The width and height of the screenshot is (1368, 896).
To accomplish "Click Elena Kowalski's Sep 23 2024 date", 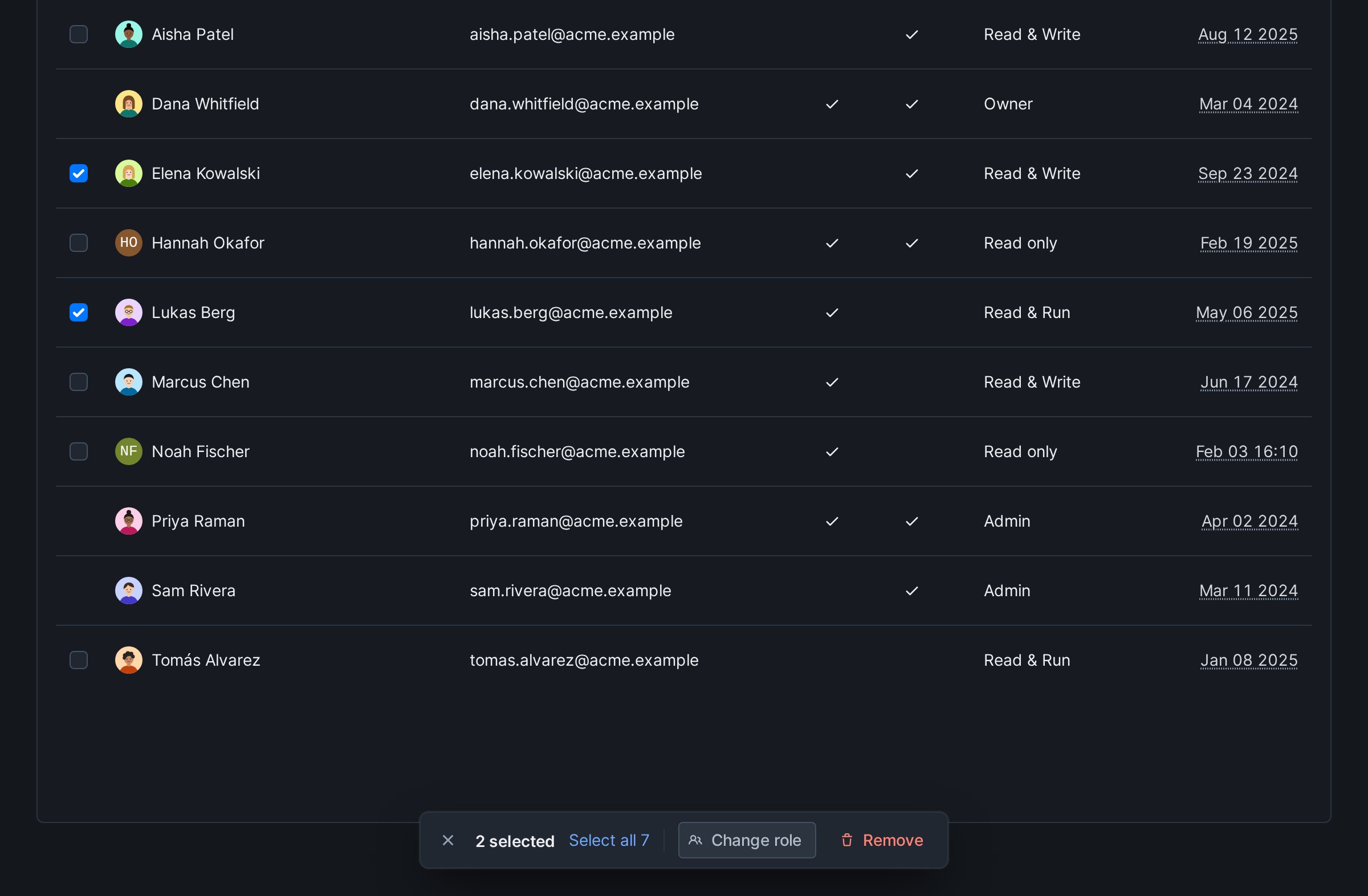I will tap(1248, 174).
